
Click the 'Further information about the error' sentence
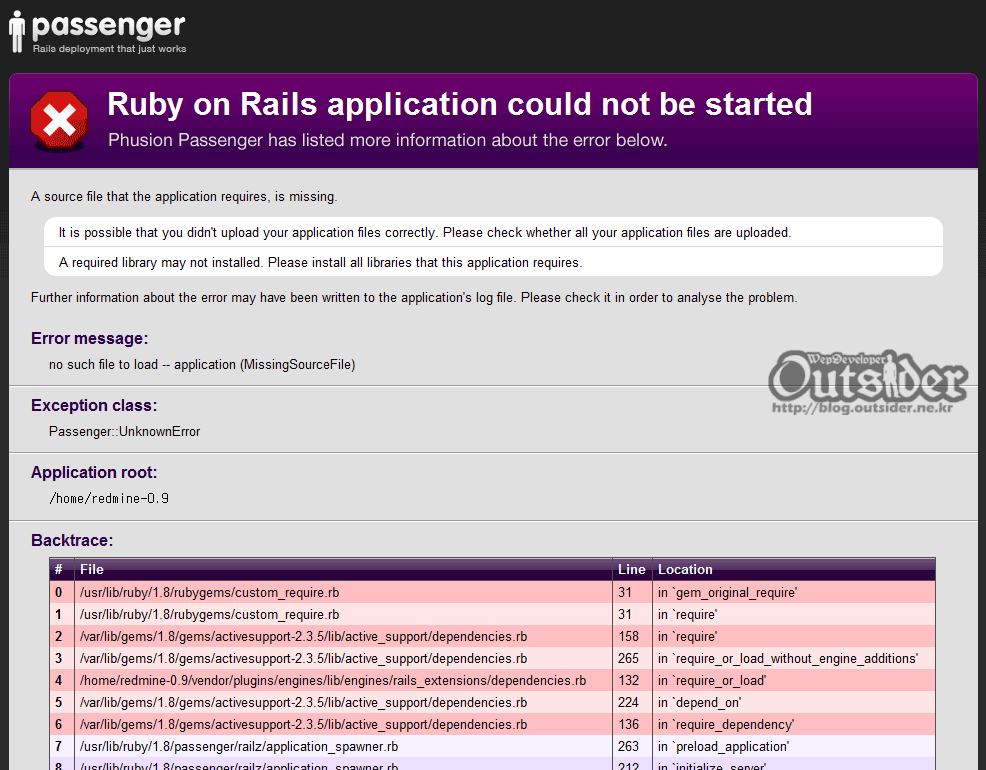tap(414, 297)
